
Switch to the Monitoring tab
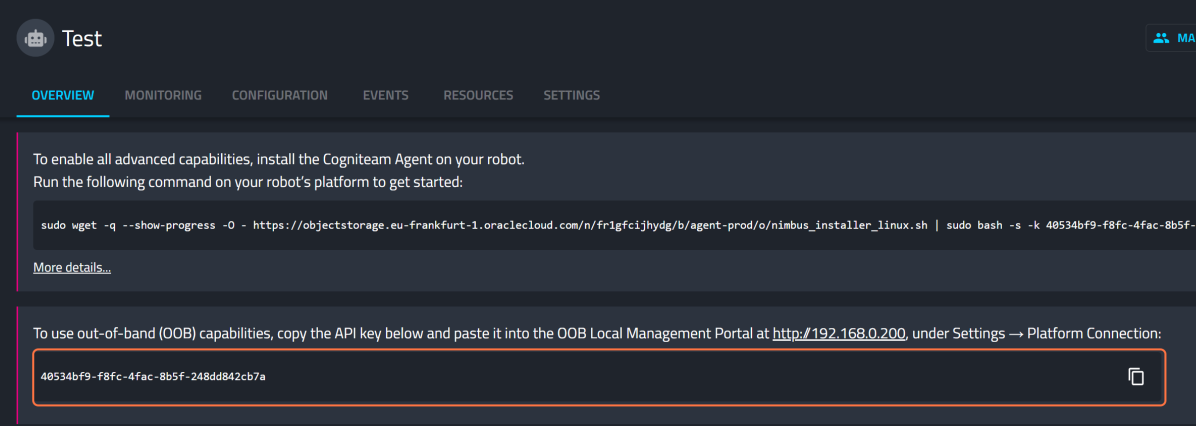tap(163, 96)
